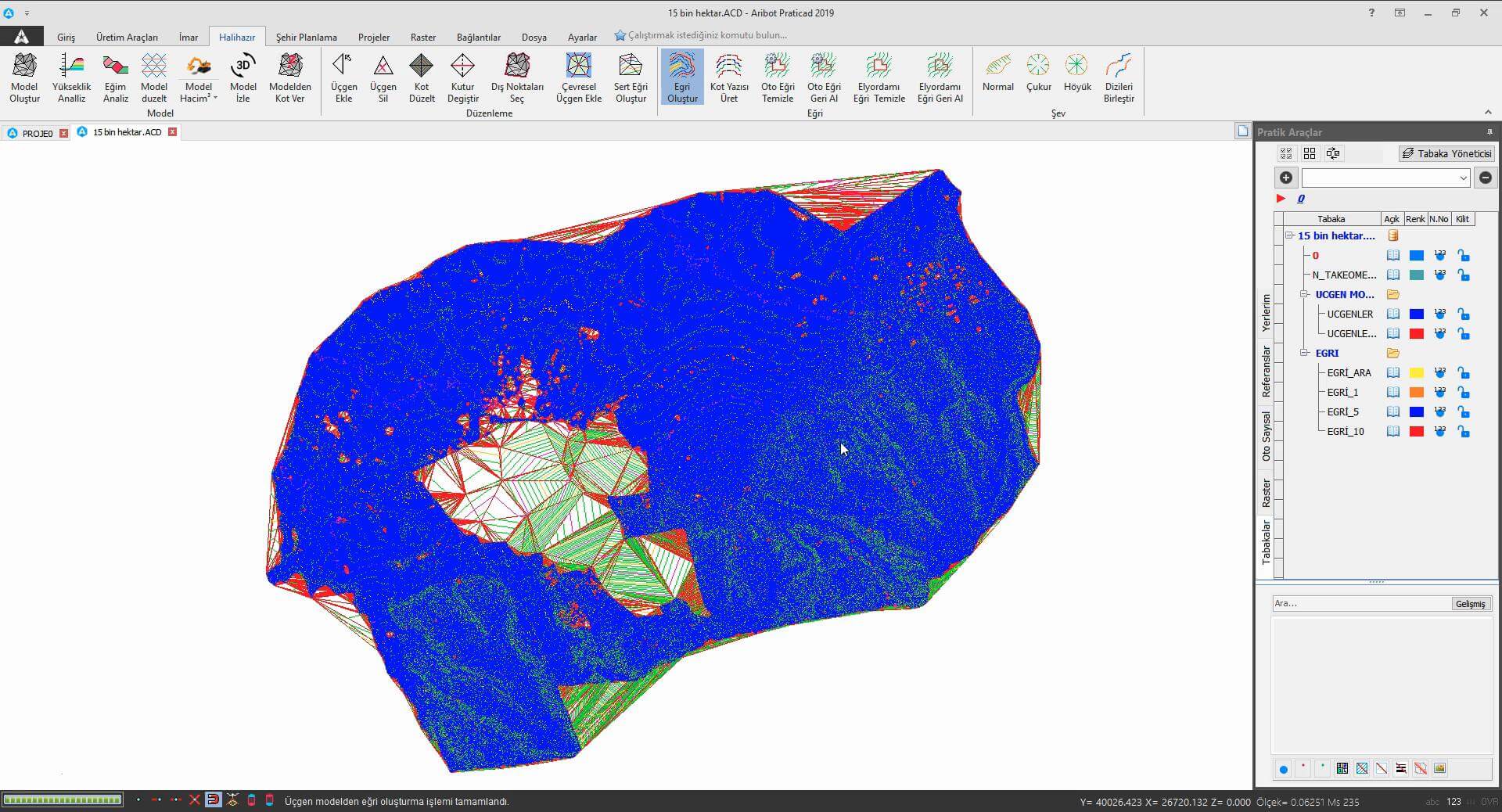Hide the UCGENLER layer
The image size is (1502, 812).
coord(1392,314)
